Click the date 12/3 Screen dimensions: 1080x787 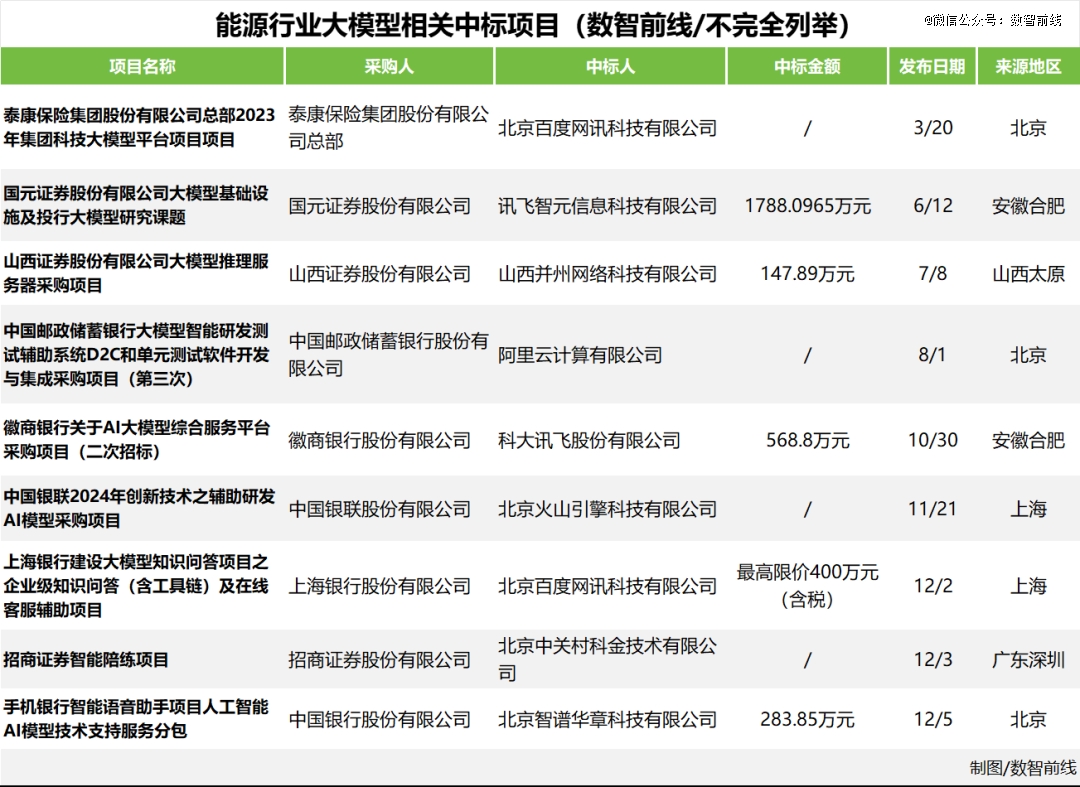click(933, 660)
